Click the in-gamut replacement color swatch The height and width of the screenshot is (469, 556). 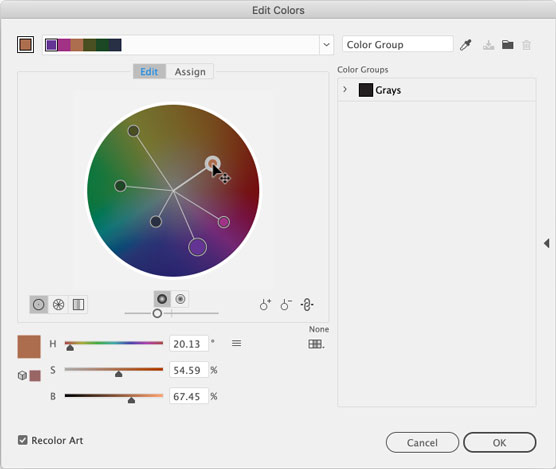(35, 376)
